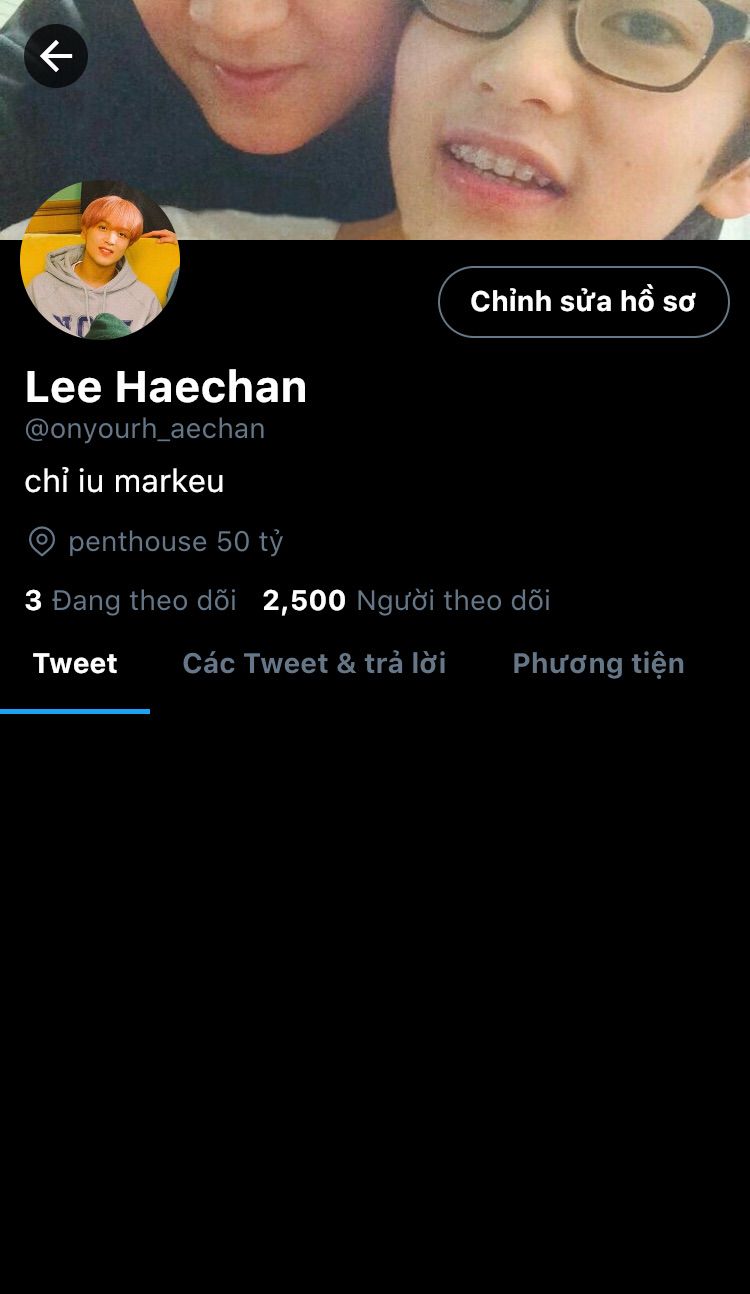Image resolution: width=750 pixels, height=1294 pixels.
Task: Open the Người theo dõi followers list
Action: [x=406, y=601]
